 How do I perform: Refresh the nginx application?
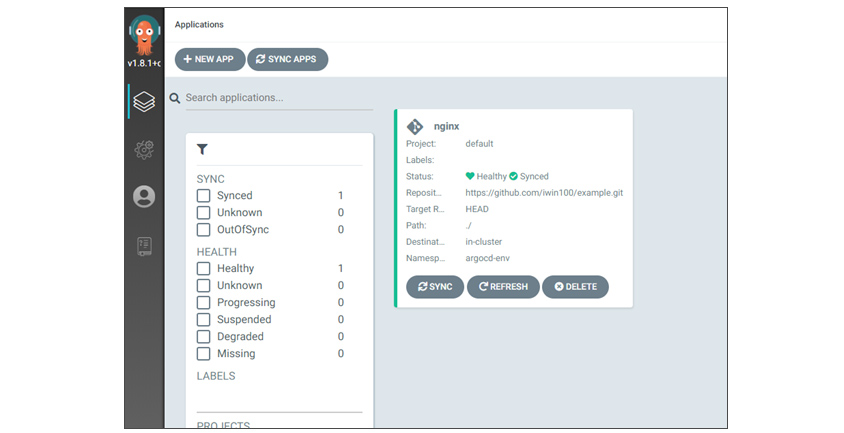coord(503,287)
